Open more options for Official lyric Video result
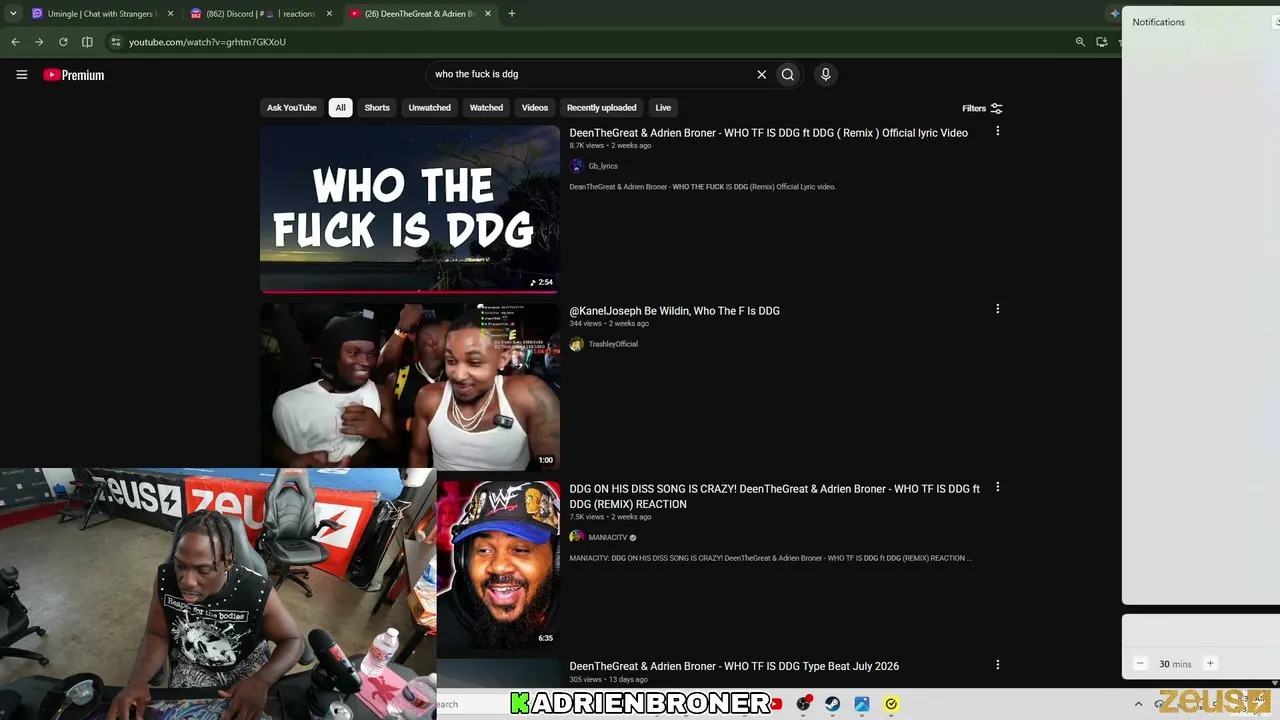 tap(997, 131)
